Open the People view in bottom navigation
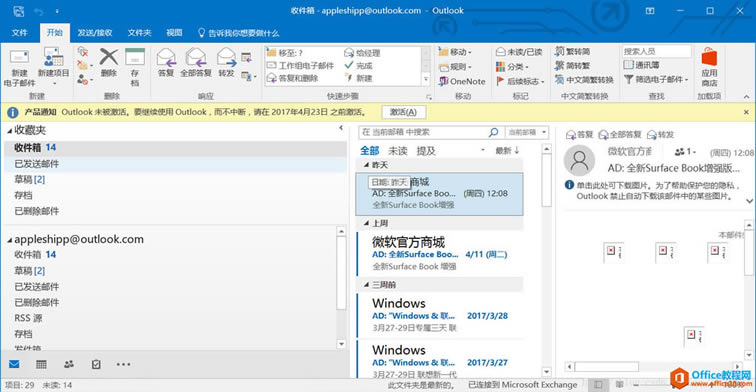The height and width of the screenshot is (392, 756). coord(69,365)
